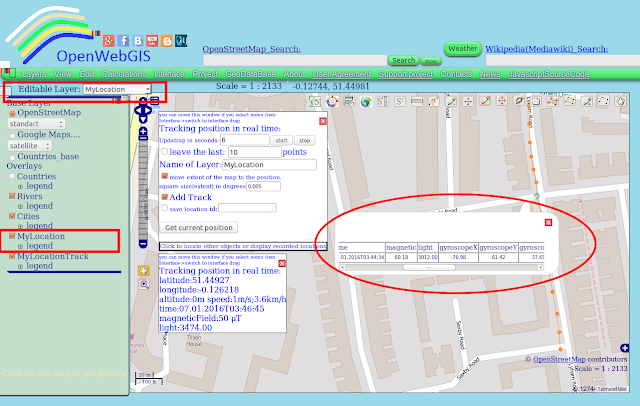Image resolution: width=640 pixels, height=406 pixels.
Task: Select Google Maps base layer radio
Action: pos(13,135)
